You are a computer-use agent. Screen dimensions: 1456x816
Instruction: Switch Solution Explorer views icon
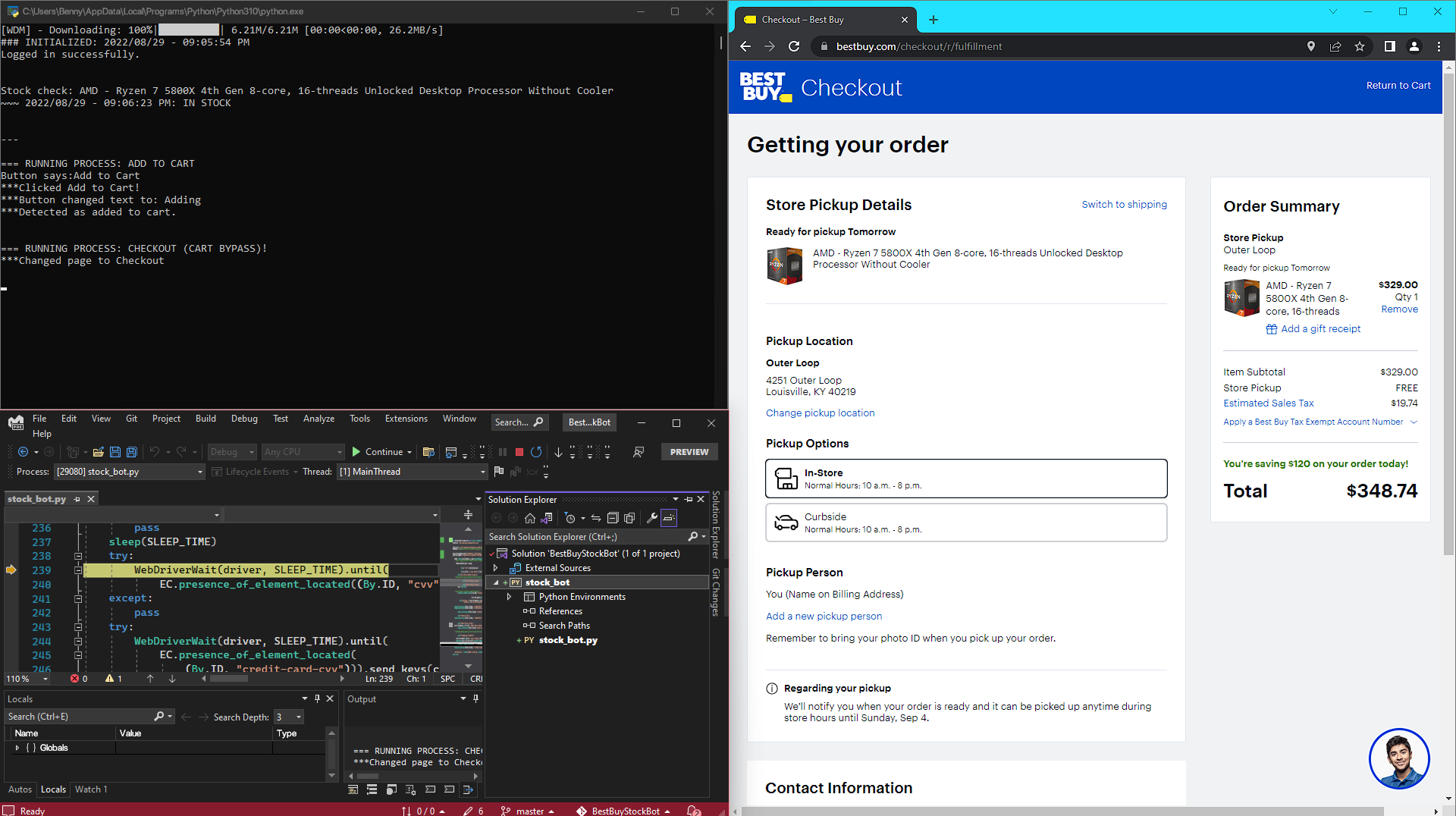pyautogui.click(x=547, y=518)
